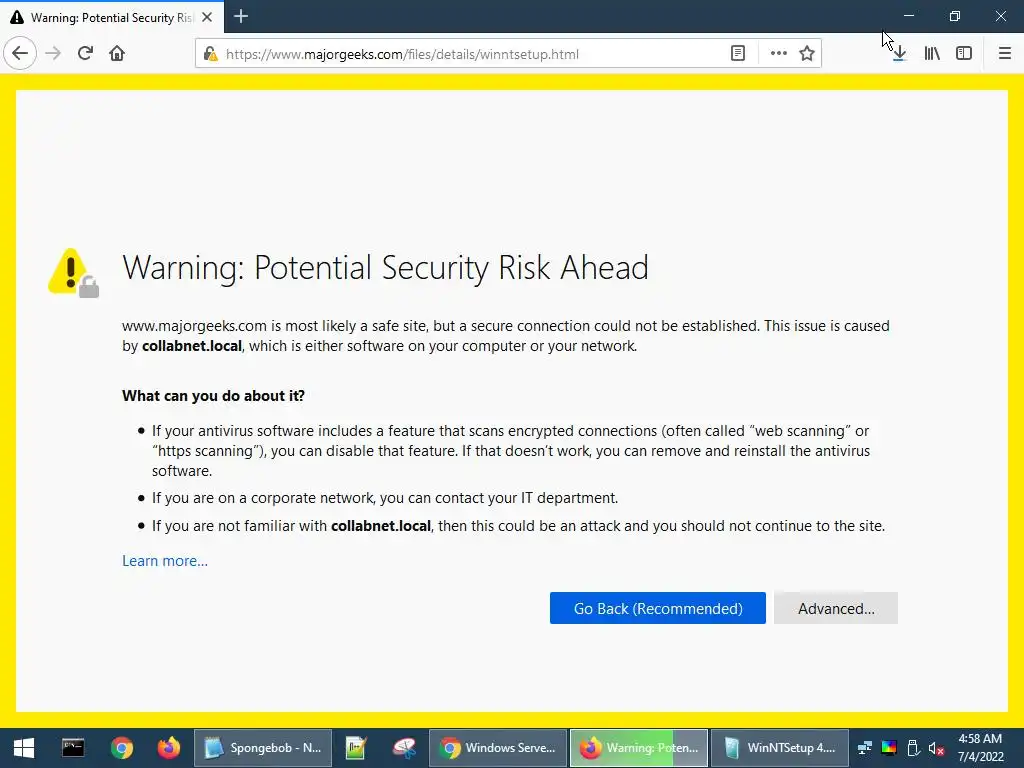Open a new tab
The image size is (1024, 768).
(x=241, y=16)
